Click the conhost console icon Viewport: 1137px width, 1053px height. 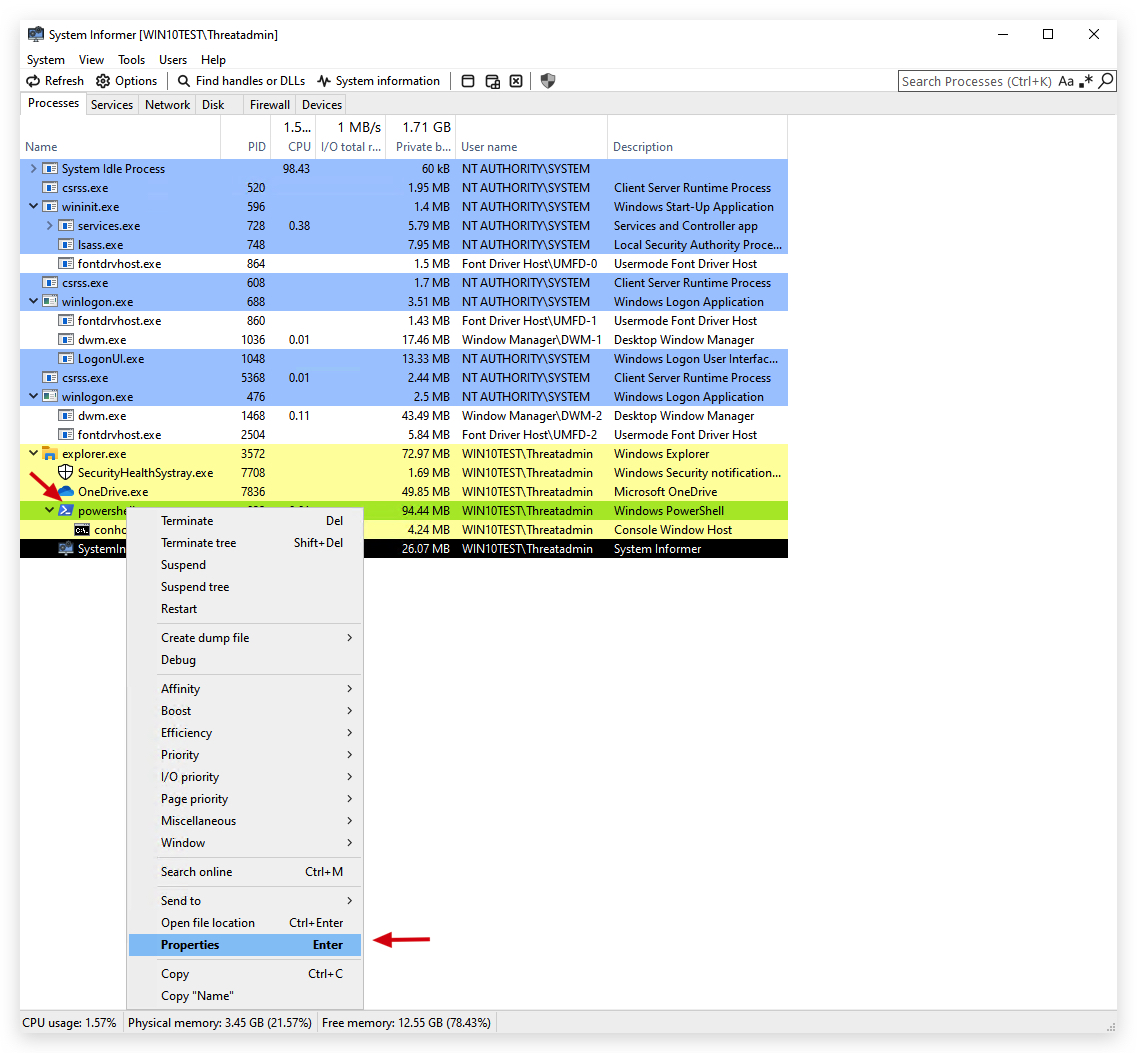click(x=82, y=530)
